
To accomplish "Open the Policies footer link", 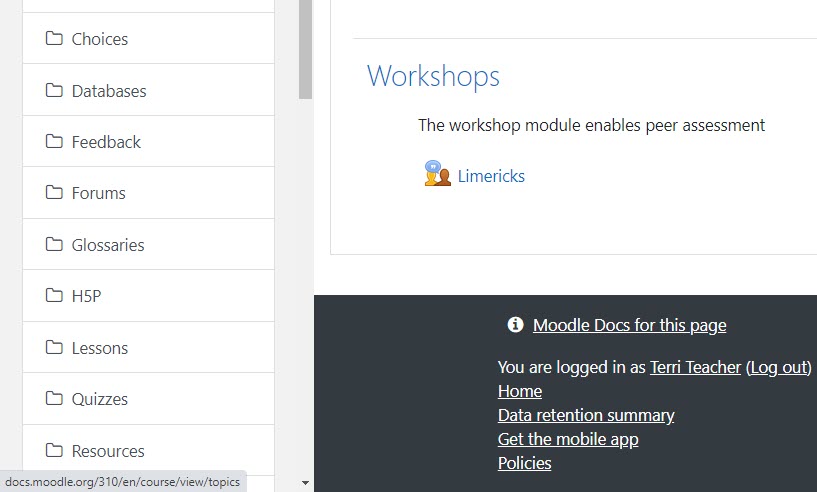I will [524, 463].
